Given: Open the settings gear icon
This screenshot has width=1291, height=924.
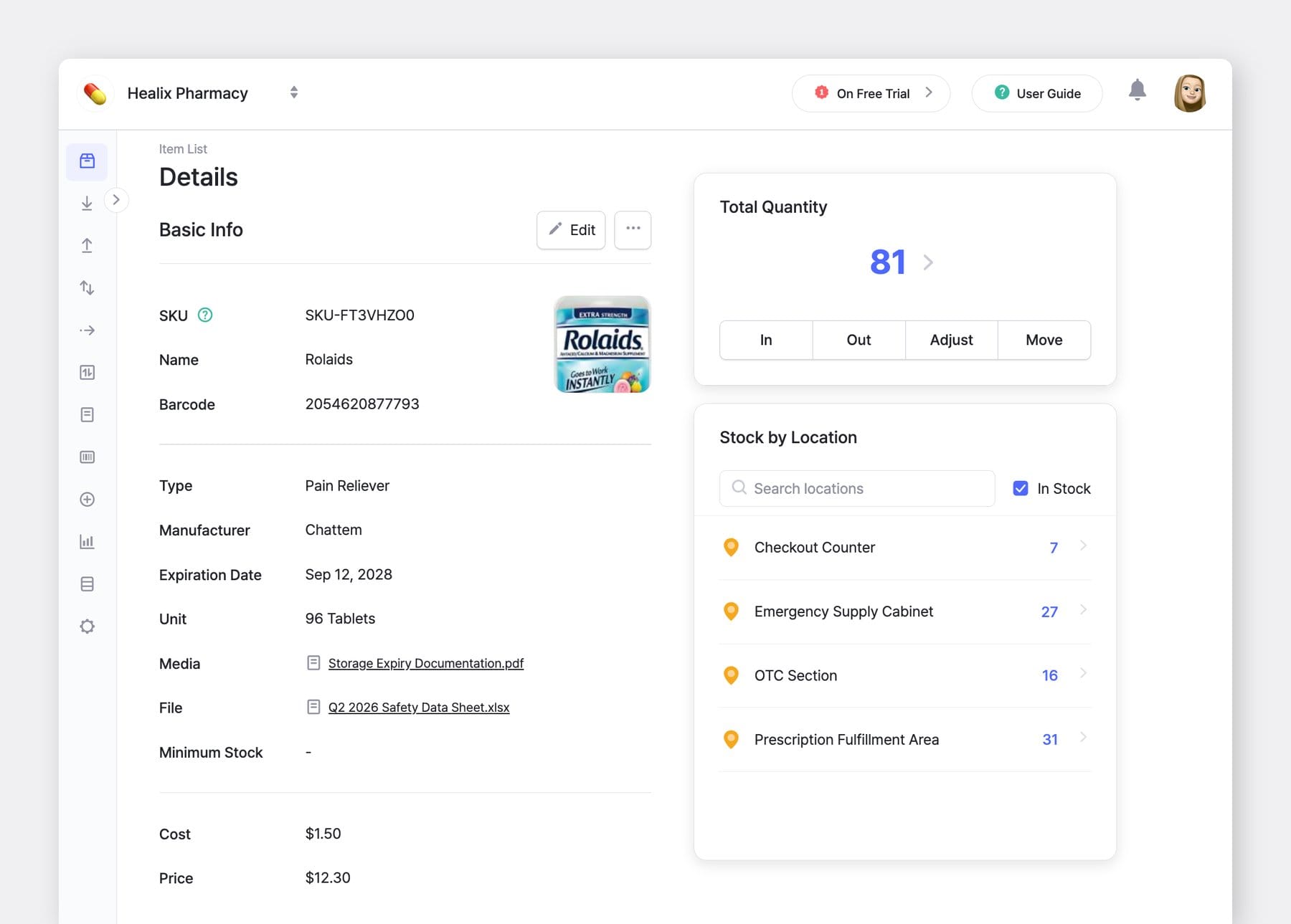Looking at the screenshot, I should click(87, 626).
